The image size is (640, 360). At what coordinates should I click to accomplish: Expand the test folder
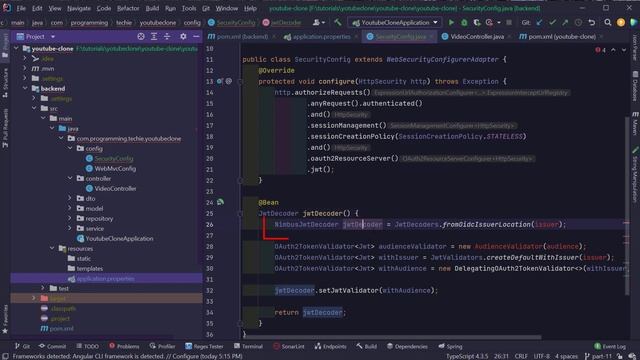(x=43, y=288)
